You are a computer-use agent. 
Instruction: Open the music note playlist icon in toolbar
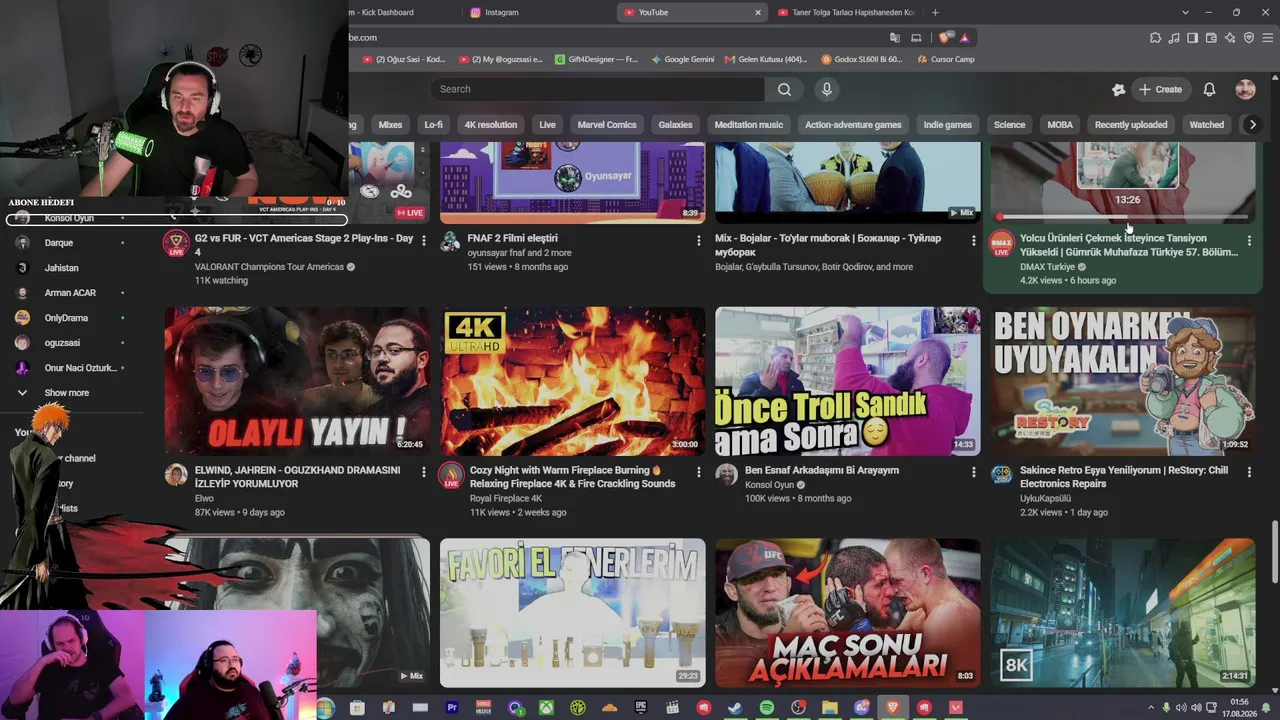(x=1174, y=37)
